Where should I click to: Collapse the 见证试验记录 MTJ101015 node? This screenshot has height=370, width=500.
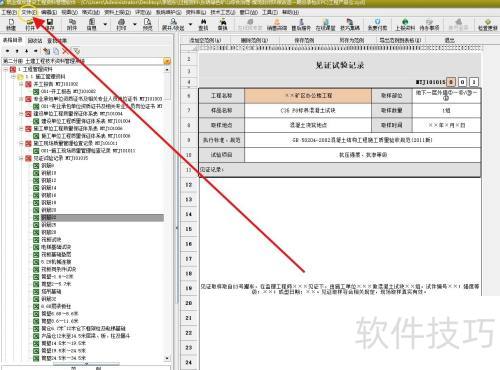click(x=21, y=158)
